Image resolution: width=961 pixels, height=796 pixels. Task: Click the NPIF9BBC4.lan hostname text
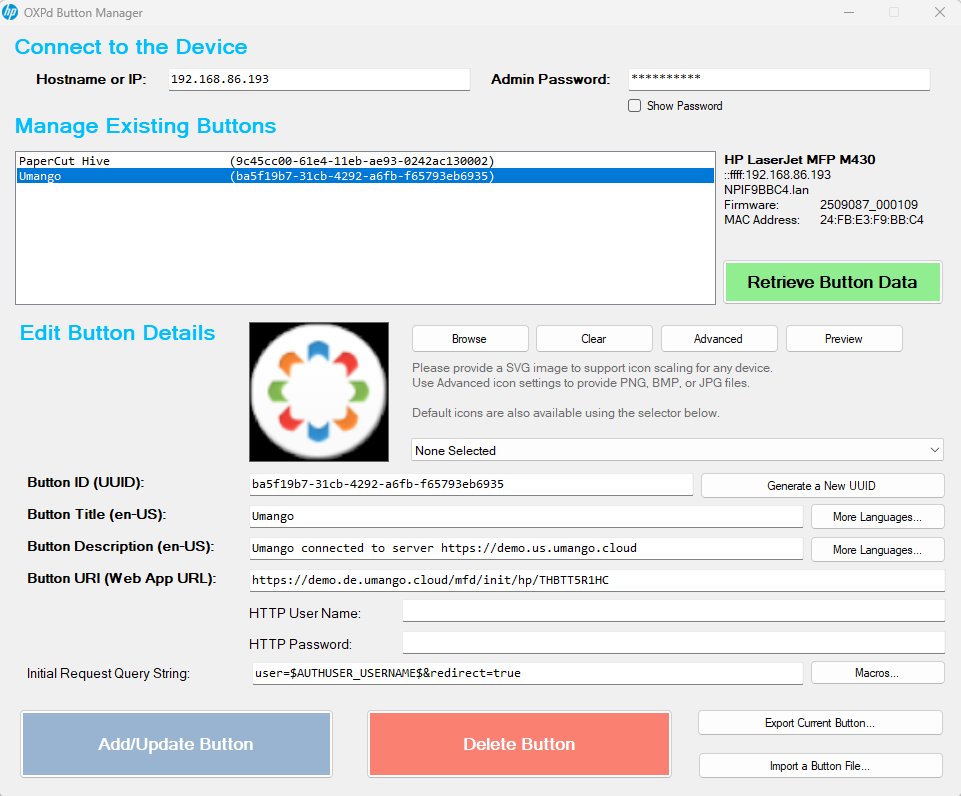(766, 190)
